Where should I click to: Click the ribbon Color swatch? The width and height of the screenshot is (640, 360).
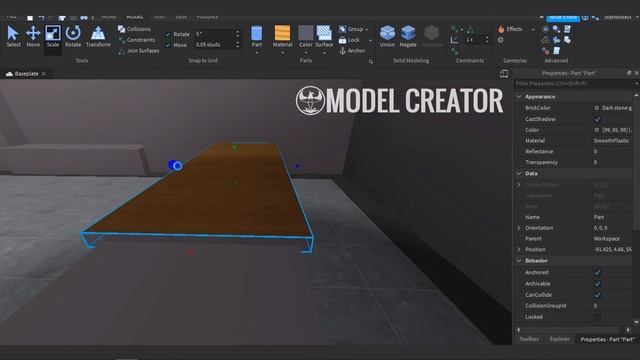[306, 33]
